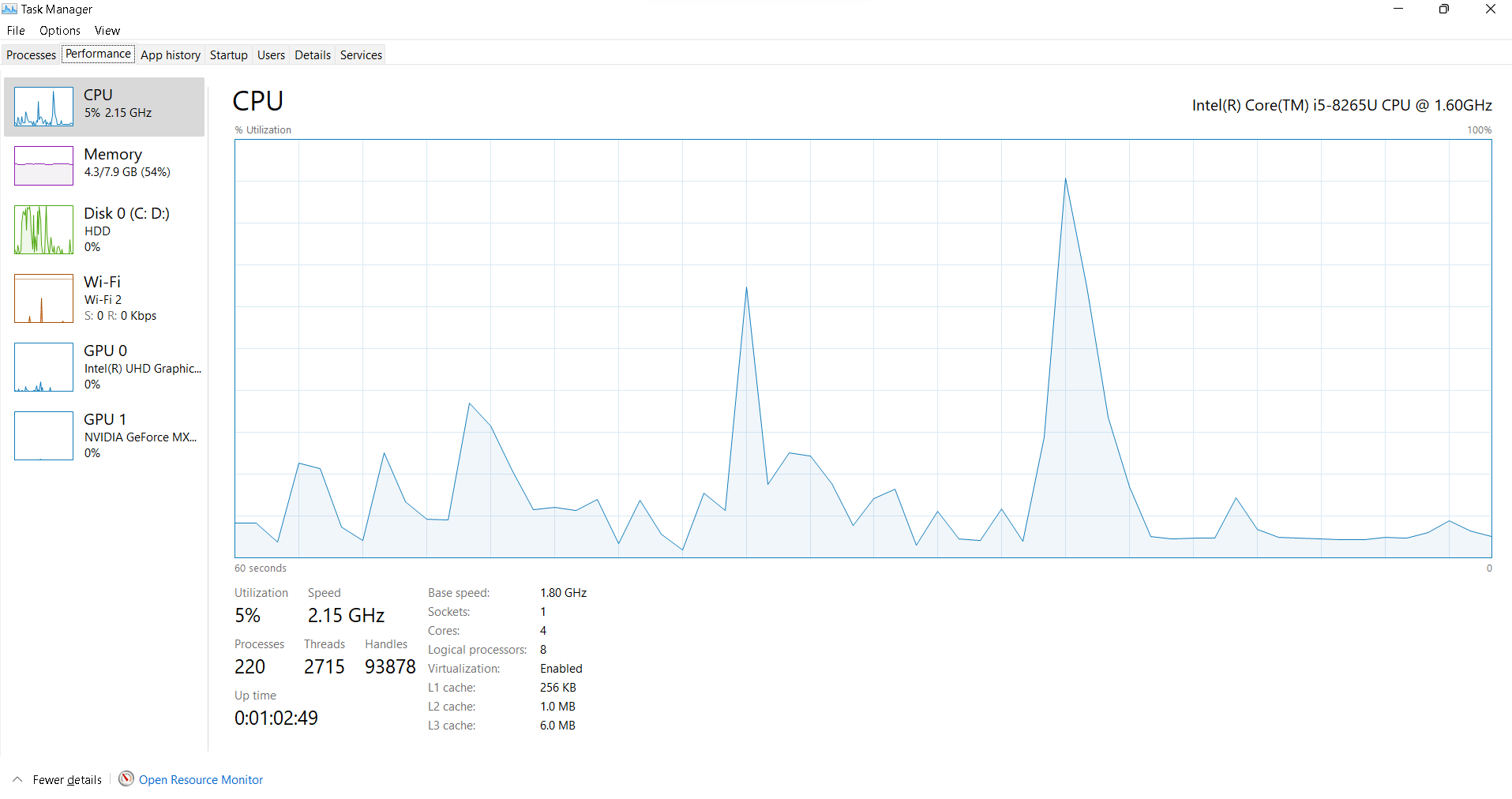Open the Options menu
The height and width of the screenshot is (799, 1512).
pos(59,30)
